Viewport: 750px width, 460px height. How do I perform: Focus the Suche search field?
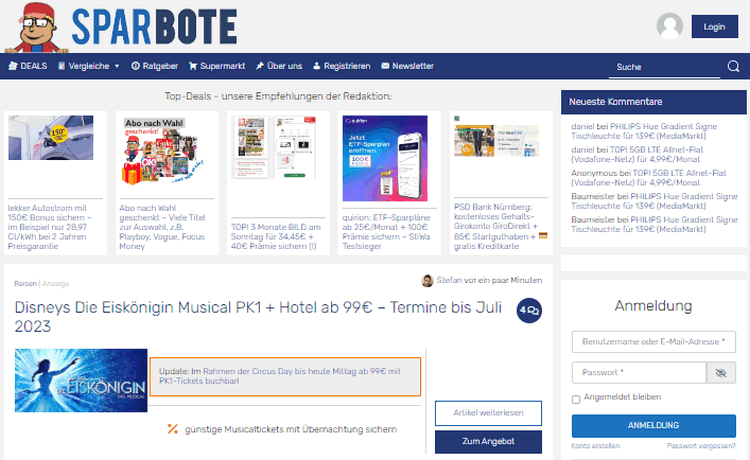[x=665, y=67]
